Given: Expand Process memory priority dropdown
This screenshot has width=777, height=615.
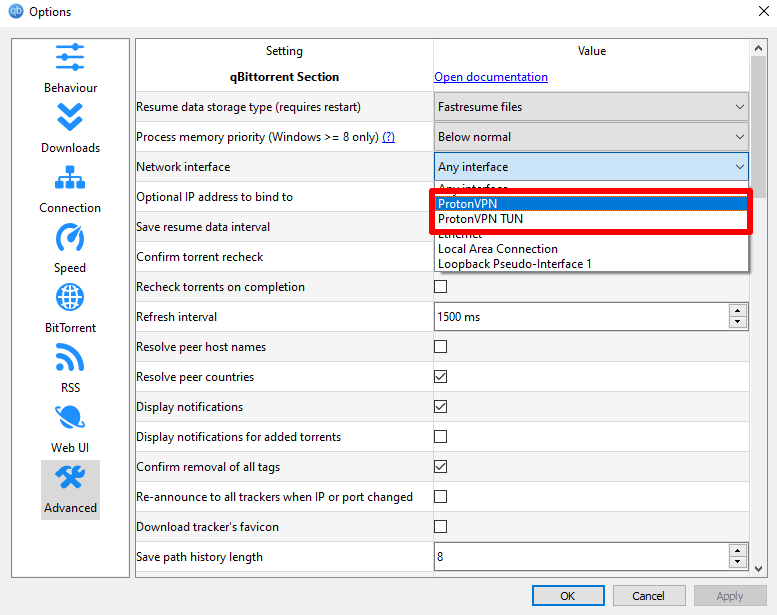Looking at the screenshot, I should click(591, 137).
